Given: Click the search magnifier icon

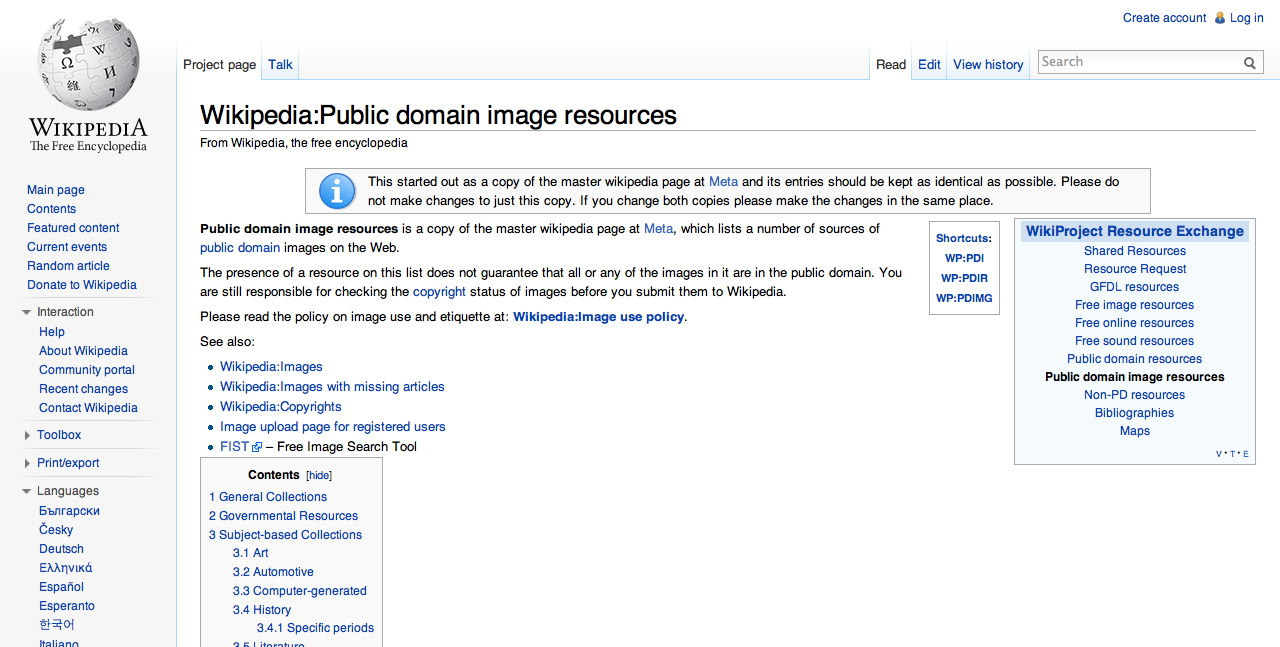Looking at the screenshot, I should (x=1250, y=63).
